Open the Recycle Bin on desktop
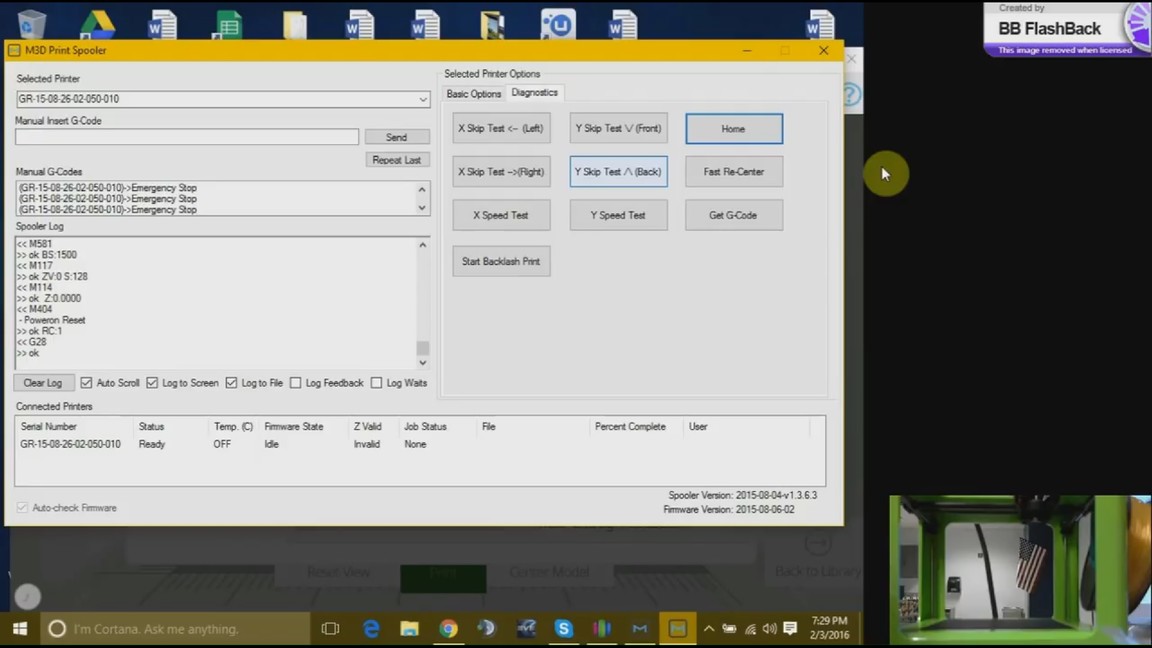Viewport: 1152px width, 648px height. 31,24
